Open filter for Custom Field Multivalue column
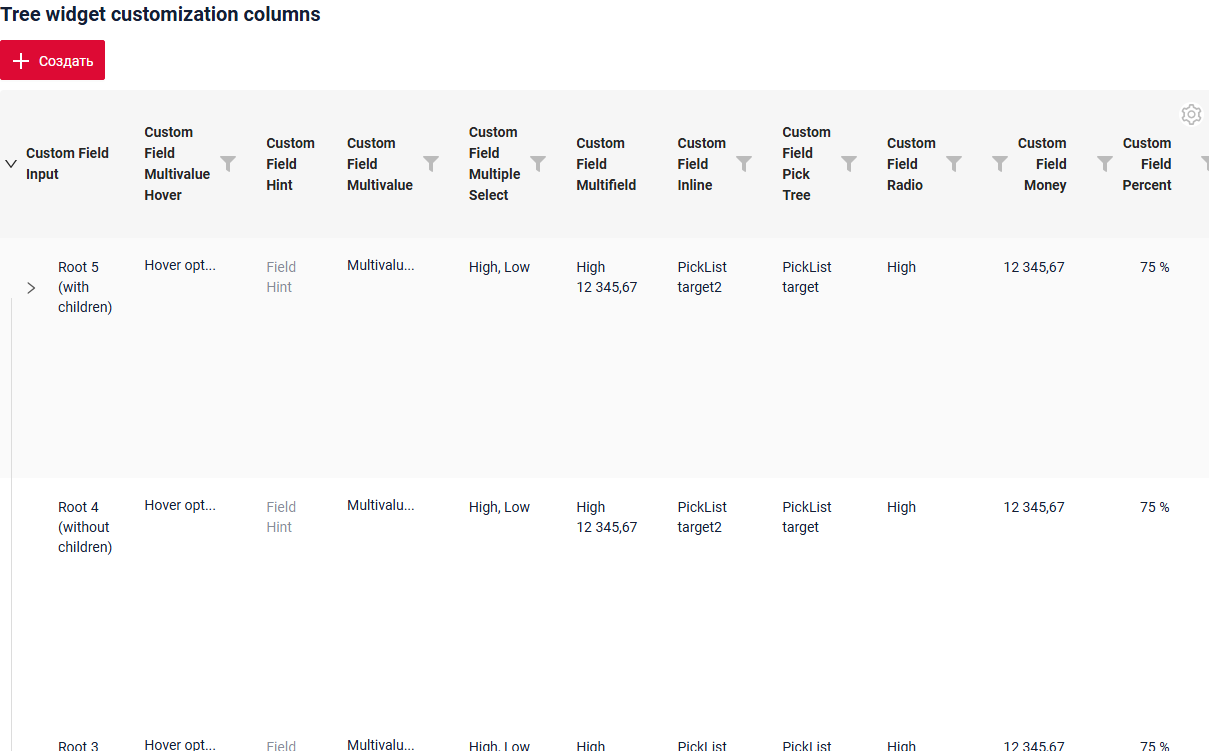 [x=431, y=163]
